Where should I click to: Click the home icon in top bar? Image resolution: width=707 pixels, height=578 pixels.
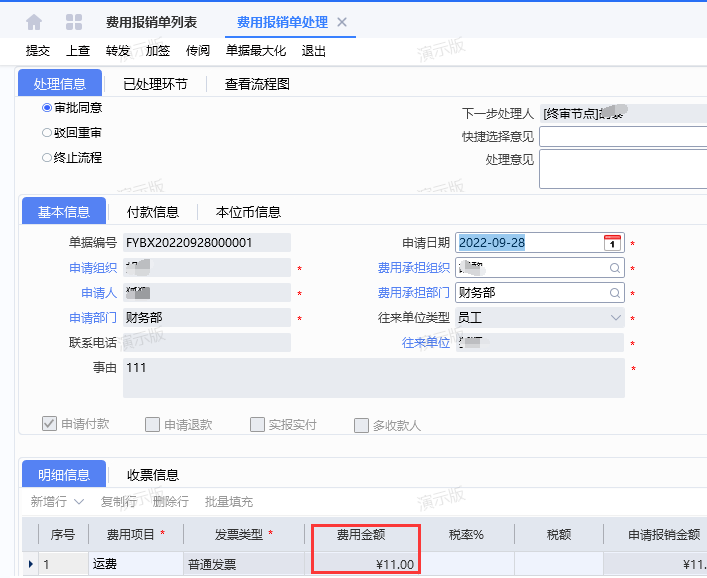[34, 22]
